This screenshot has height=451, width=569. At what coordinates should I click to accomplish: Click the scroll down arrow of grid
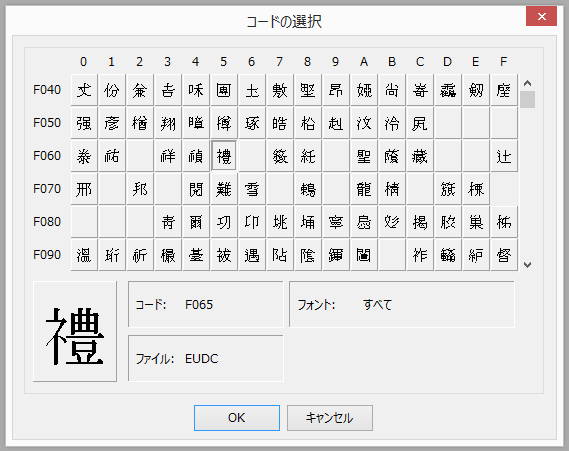point(527,265)
